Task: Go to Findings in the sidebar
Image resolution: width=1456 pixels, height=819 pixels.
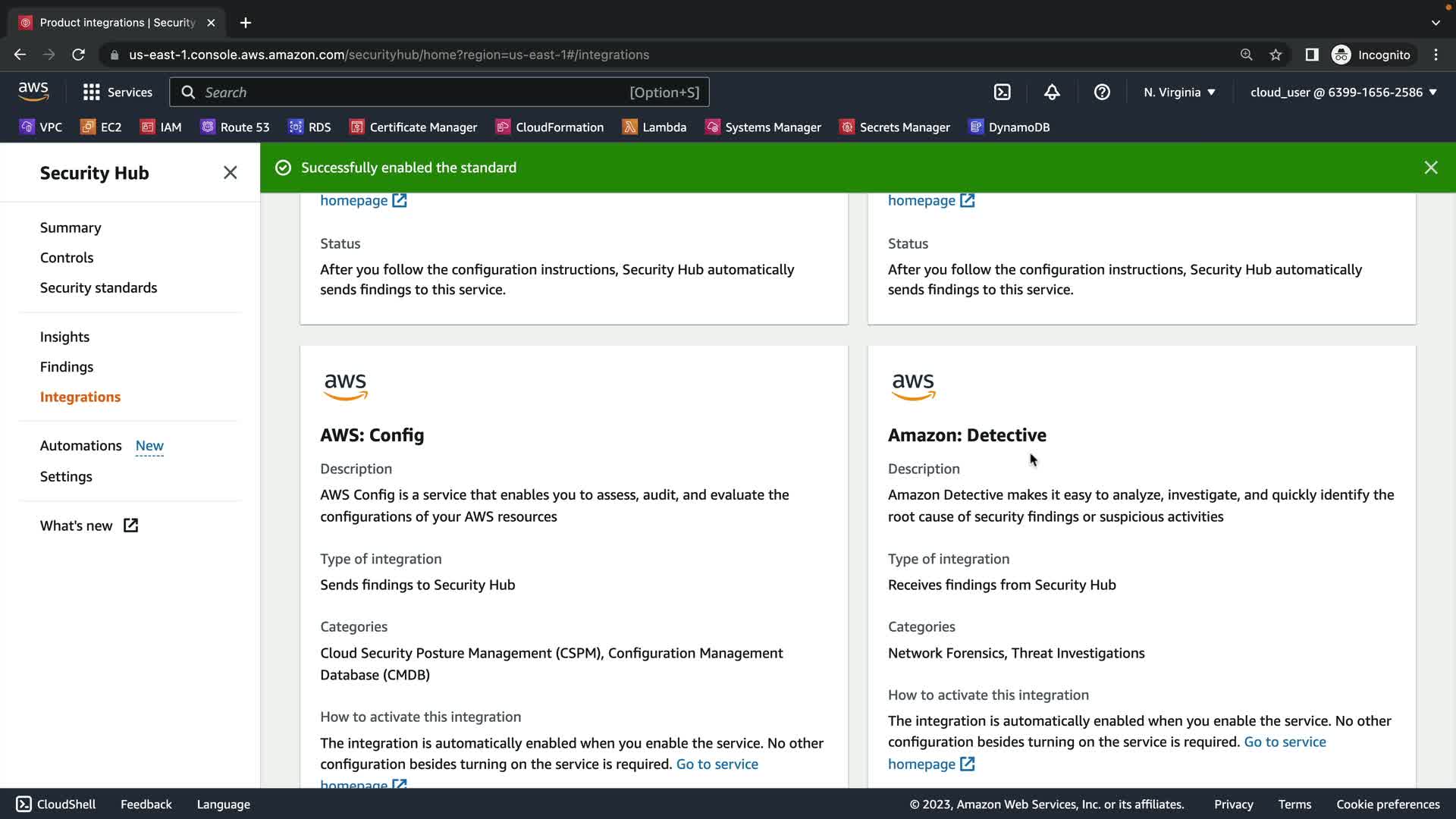Action: pyautogui.click(x=67, y=367)
